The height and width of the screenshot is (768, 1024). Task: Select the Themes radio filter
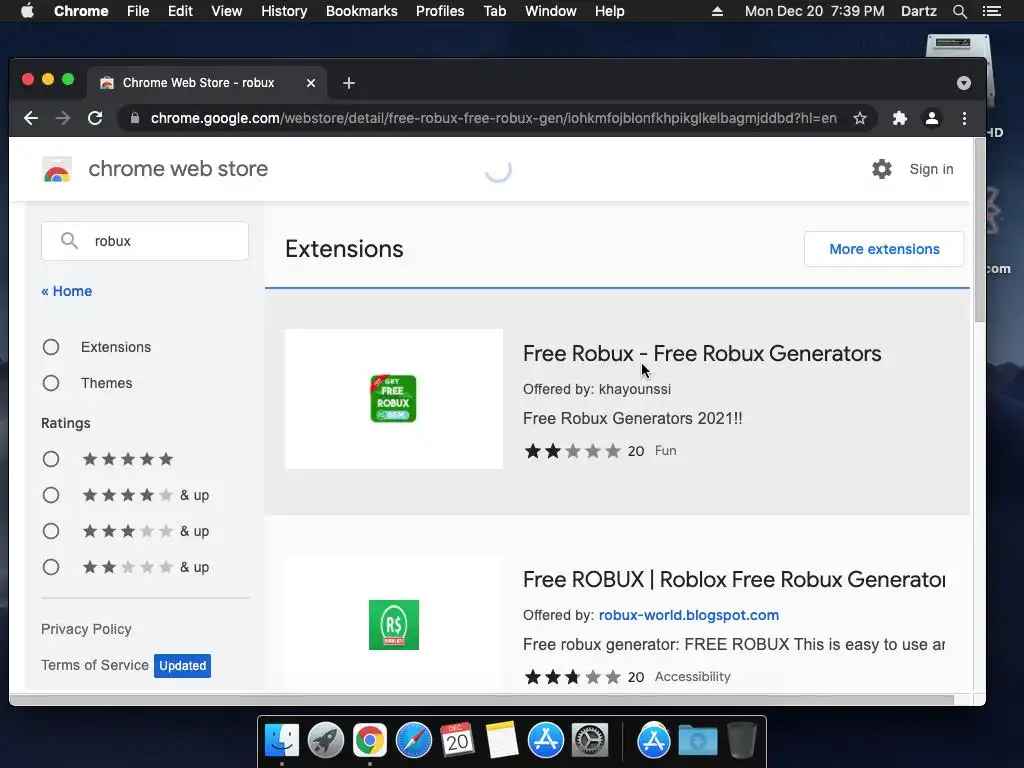51,383
